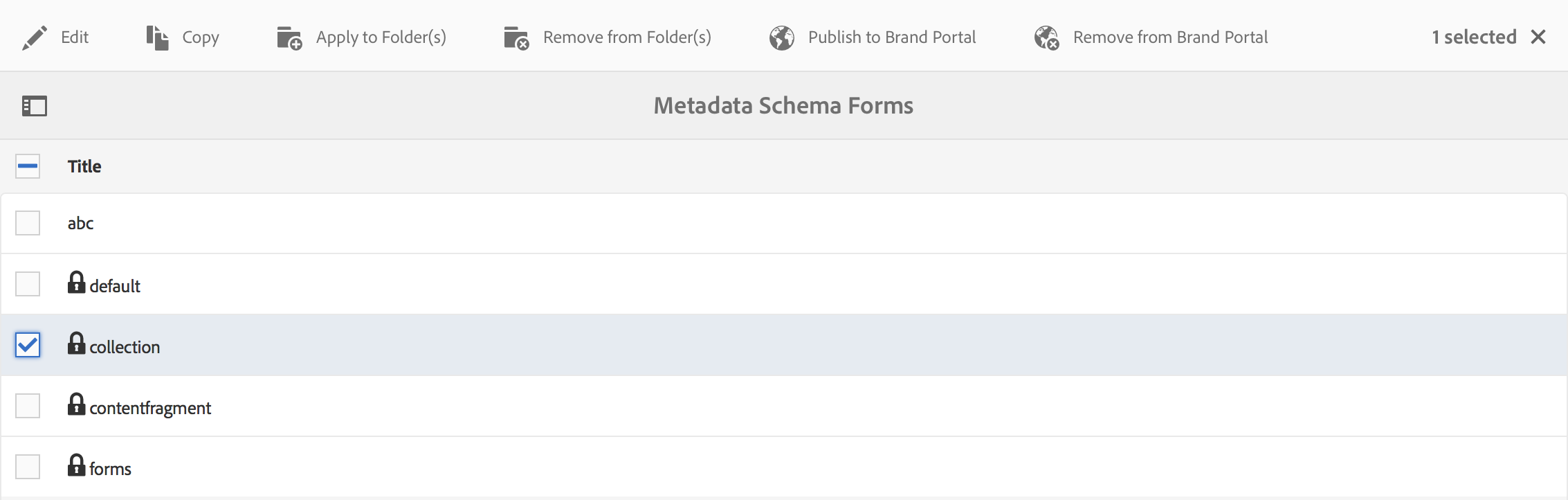Select the forms row checkbox
This screenshot has height=500, width=1568.
pyautogui.click(x=28, y=467)
